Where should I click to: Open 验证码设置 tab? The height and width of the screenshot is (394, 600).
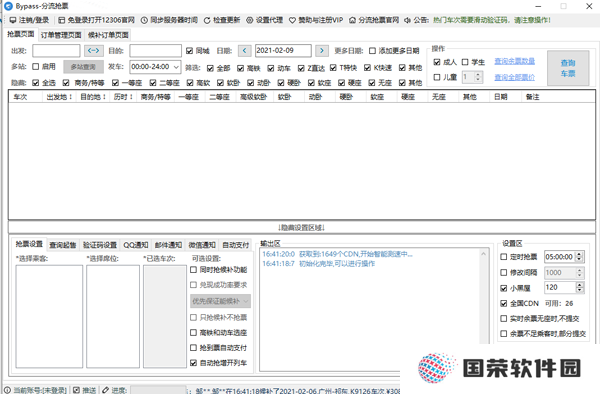coord(99,245)
